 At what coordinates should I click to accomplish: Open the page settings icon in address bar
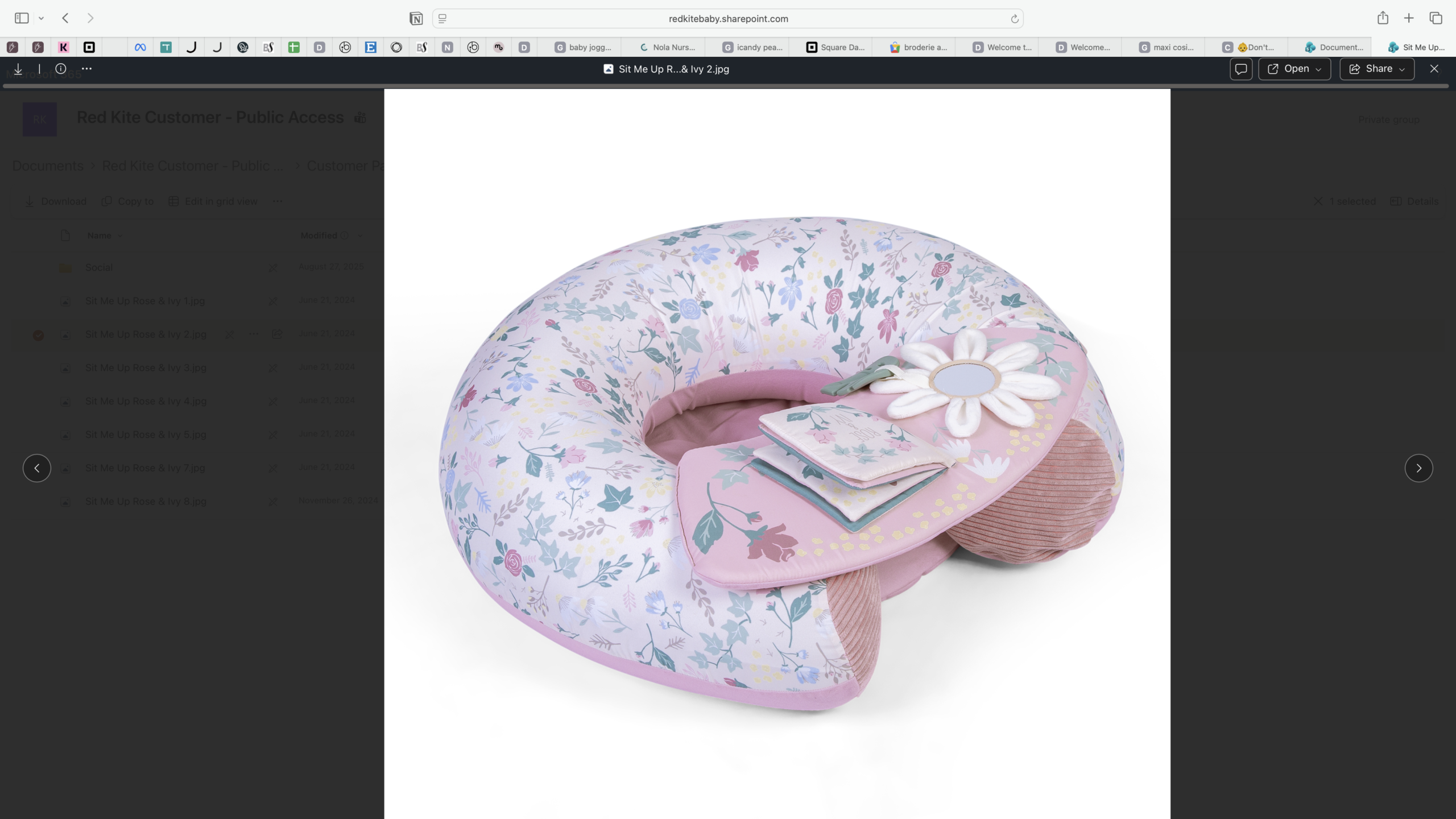click(442, 18)
